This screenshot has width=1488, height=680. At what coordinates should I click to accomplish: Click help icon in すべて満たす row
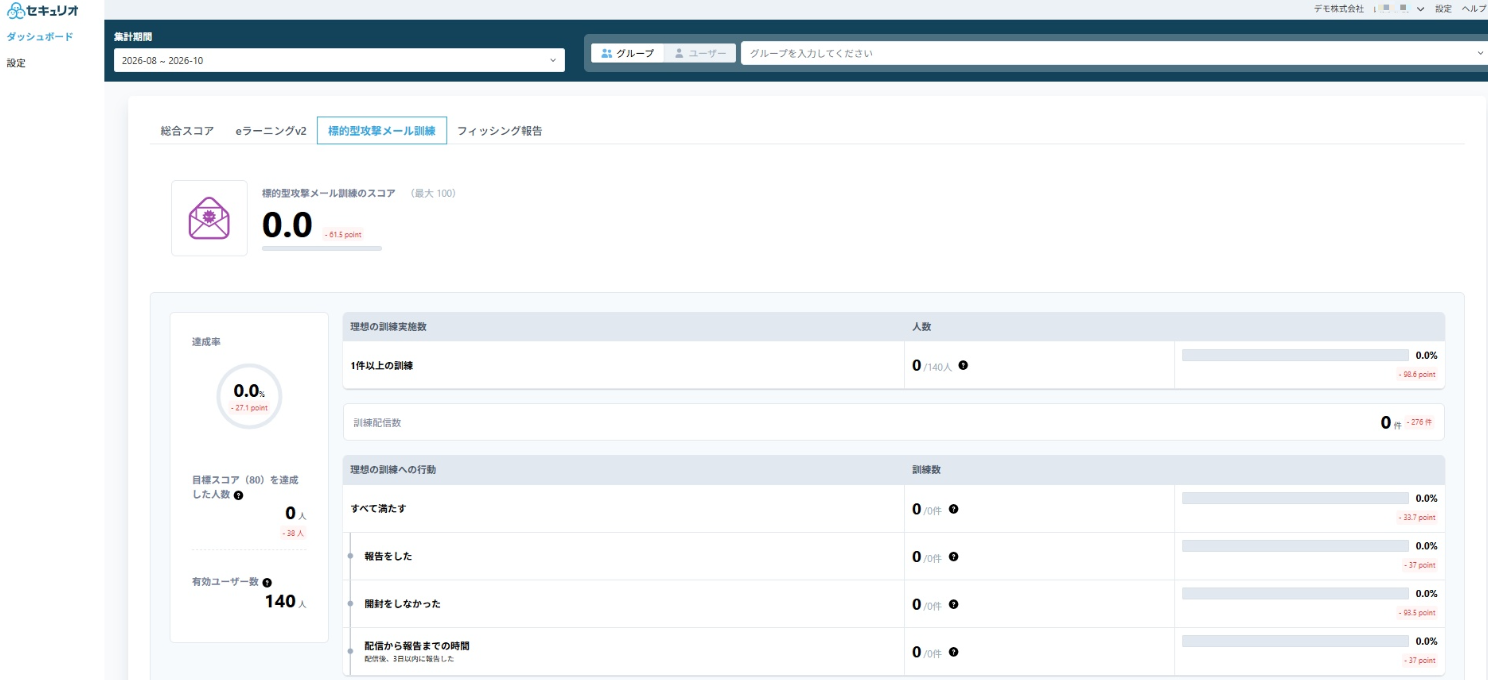click(x=953, y=509)
